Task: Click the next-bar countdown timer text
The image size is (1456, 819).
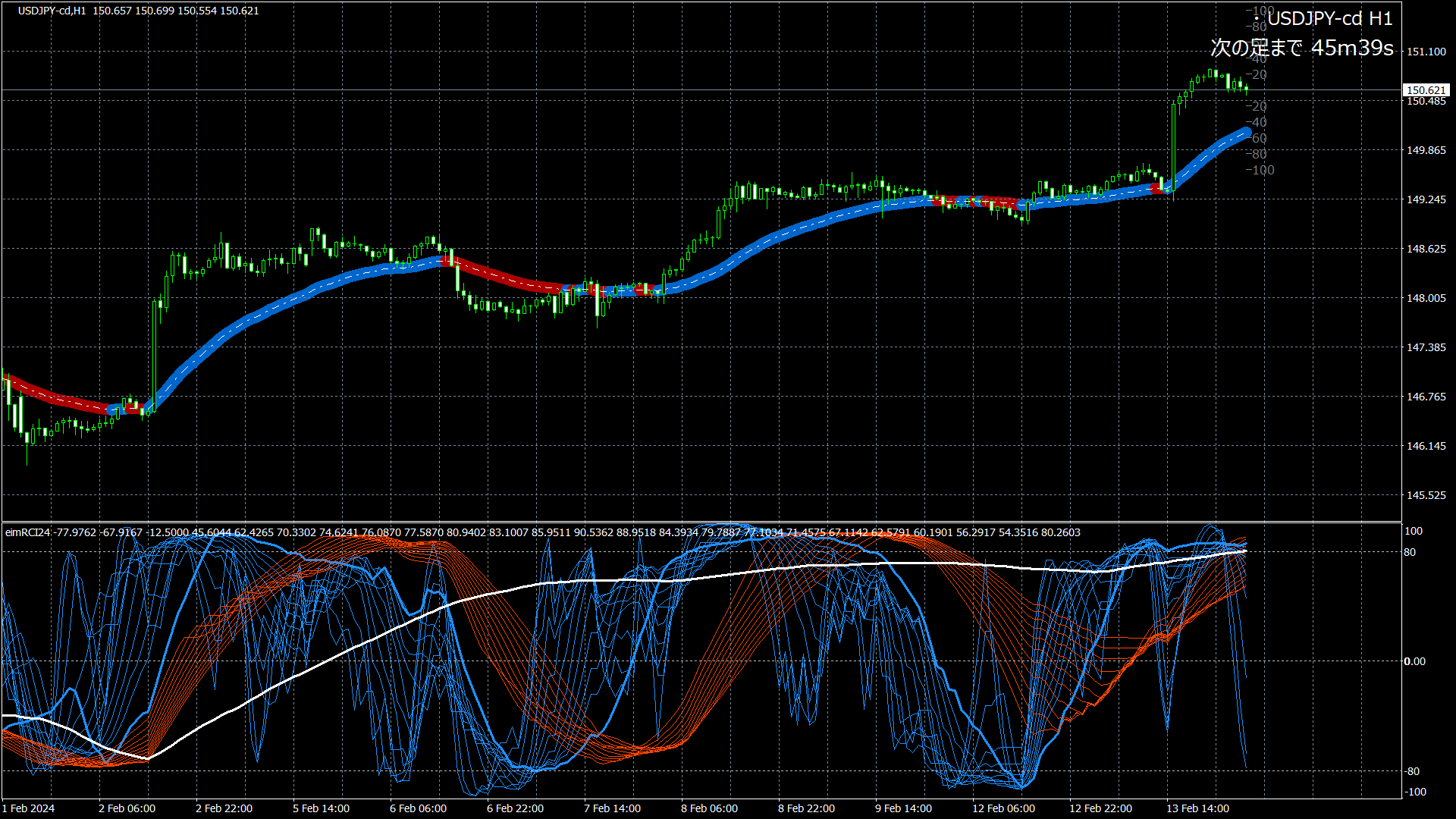Action: tap(1301, 48)
